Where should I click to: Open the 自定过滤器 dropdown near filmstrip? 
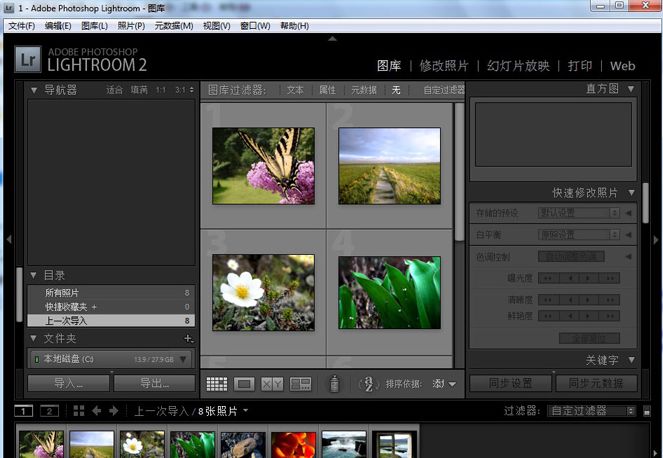pos(592,411)
